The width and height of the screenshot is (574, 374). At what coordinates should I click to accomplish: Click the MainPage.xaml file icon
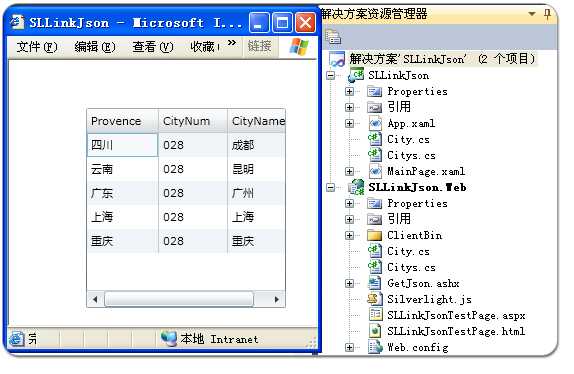[375, 171]
